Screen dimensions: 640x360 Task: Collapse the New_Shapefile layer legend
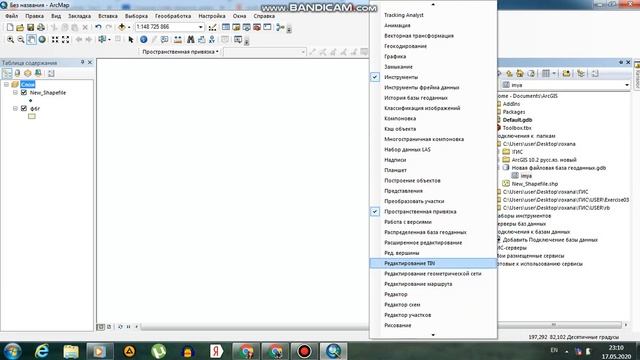tap(15, 93)
